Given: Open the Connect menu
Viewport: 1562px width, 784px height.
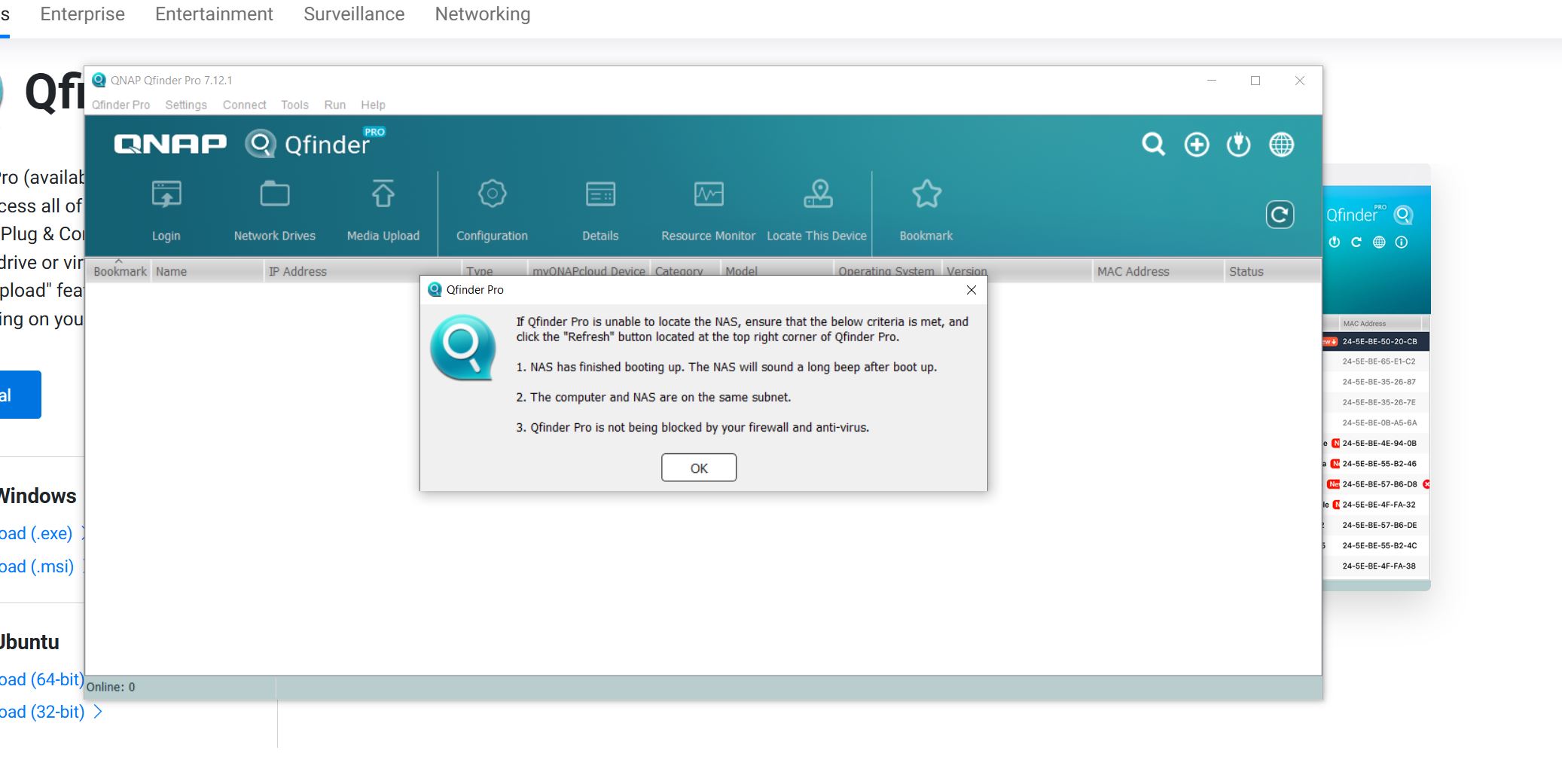Looking at the screenshot, I should (x=244, y=105).
